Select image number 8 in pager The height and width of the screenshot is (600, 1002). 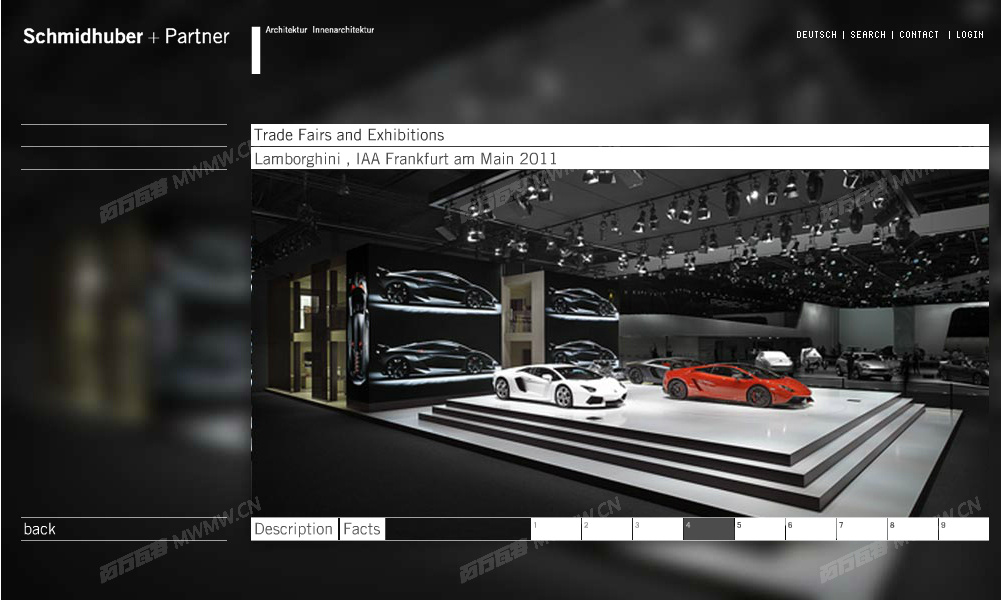click(914, 529)
